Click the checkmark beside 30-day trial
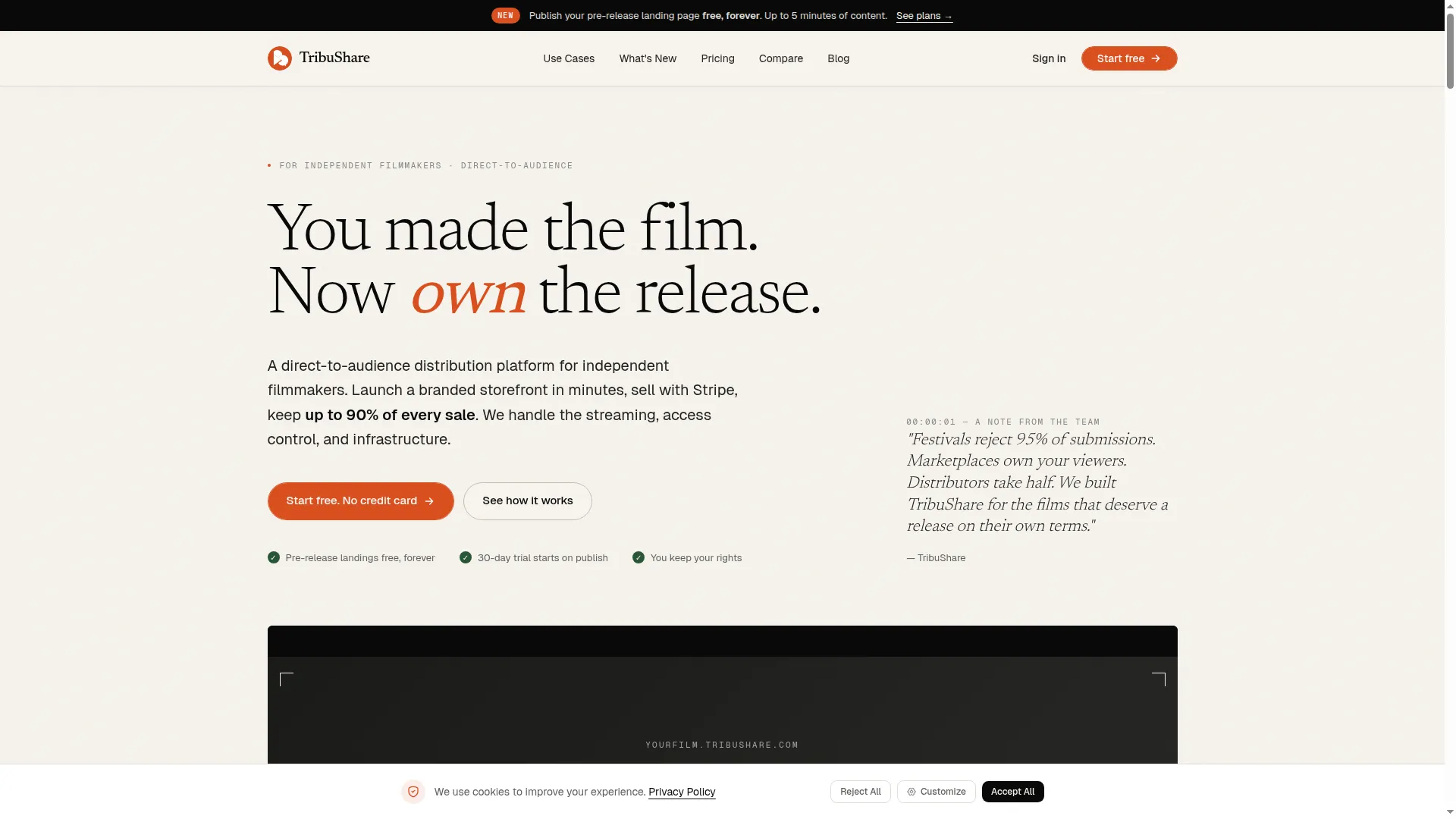The height and width of the screenshot is (819, 1456). coord(466,557)
